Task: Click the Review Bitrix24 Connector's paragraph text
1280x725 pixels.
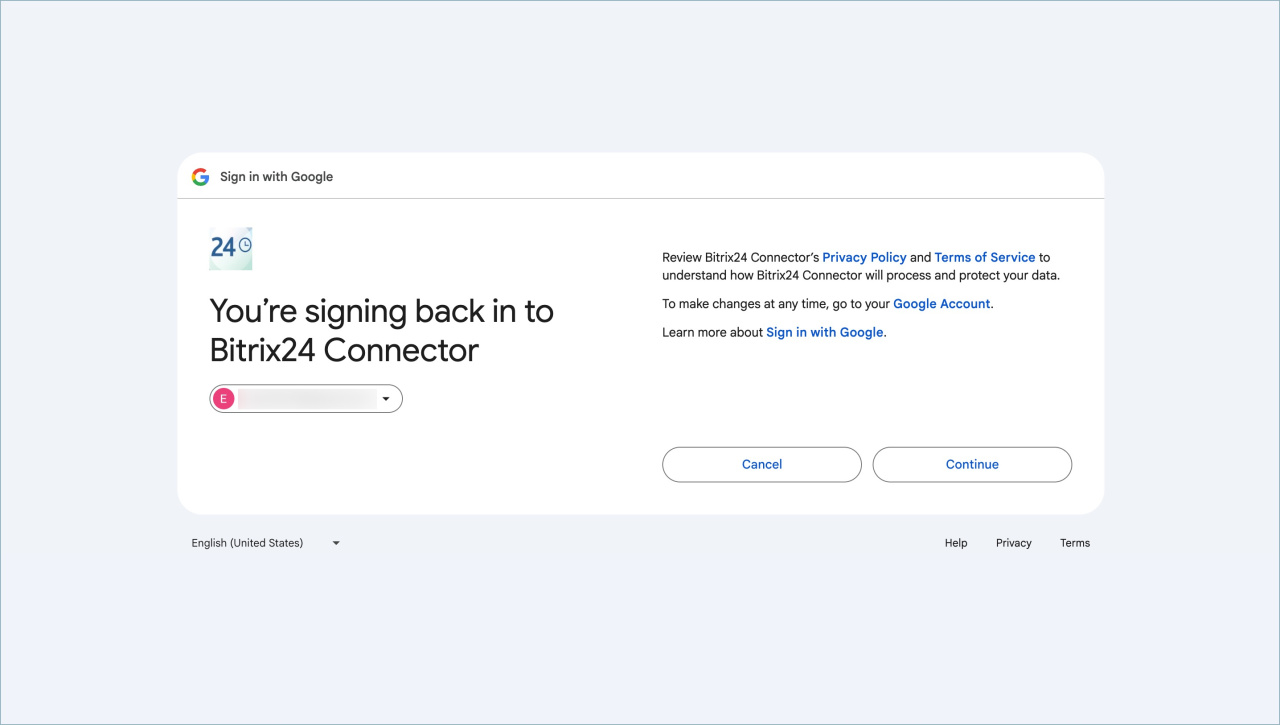Action: (x=861, y=266)
